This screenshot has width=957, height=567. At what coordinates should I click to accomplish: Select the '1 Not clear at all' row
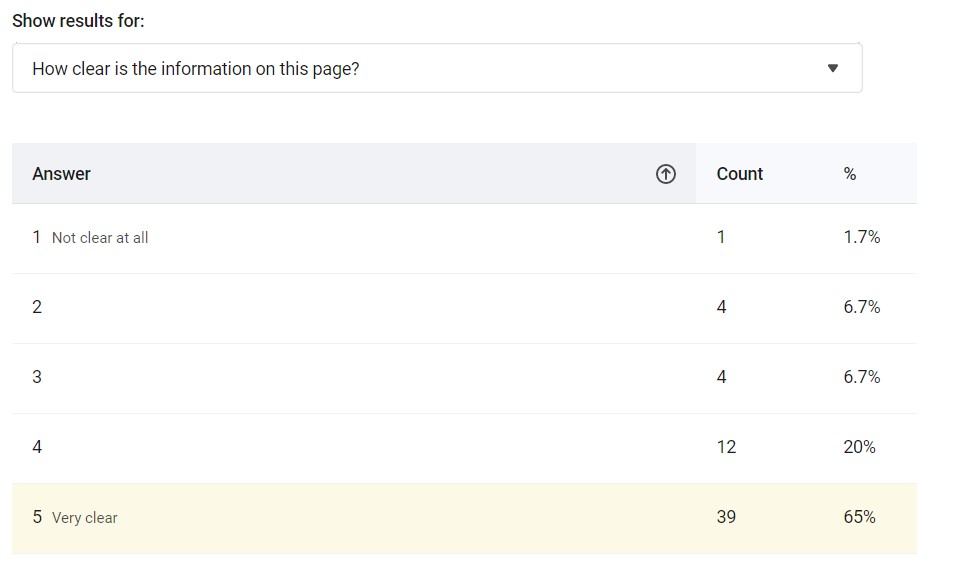(464, 238)
